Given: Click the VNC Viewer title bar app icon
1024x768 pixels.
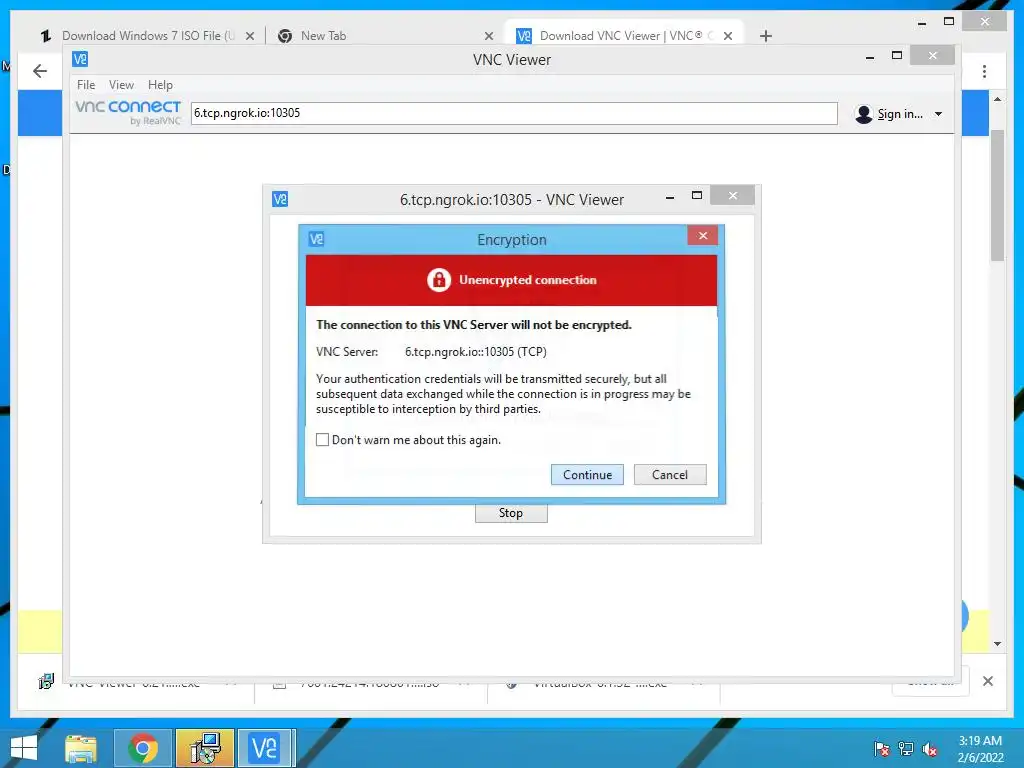Looking at the screenshot, I should [80, 59].
